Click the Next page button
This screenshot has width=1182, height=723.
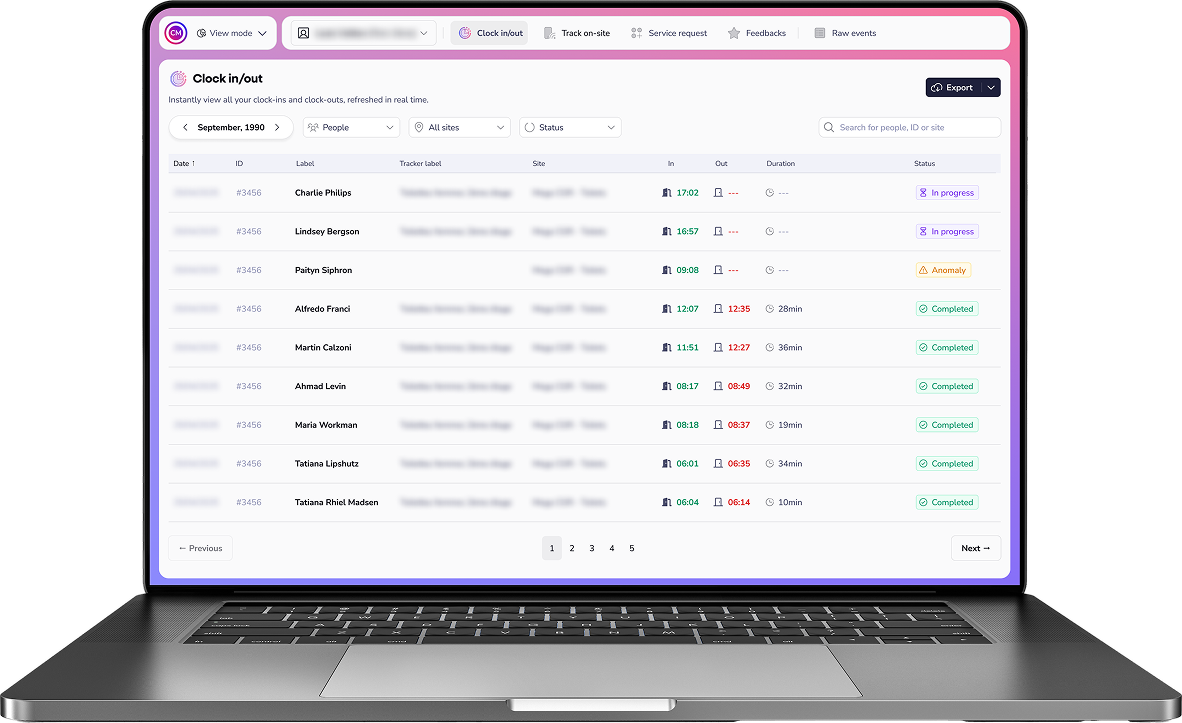tap(975, 548)
